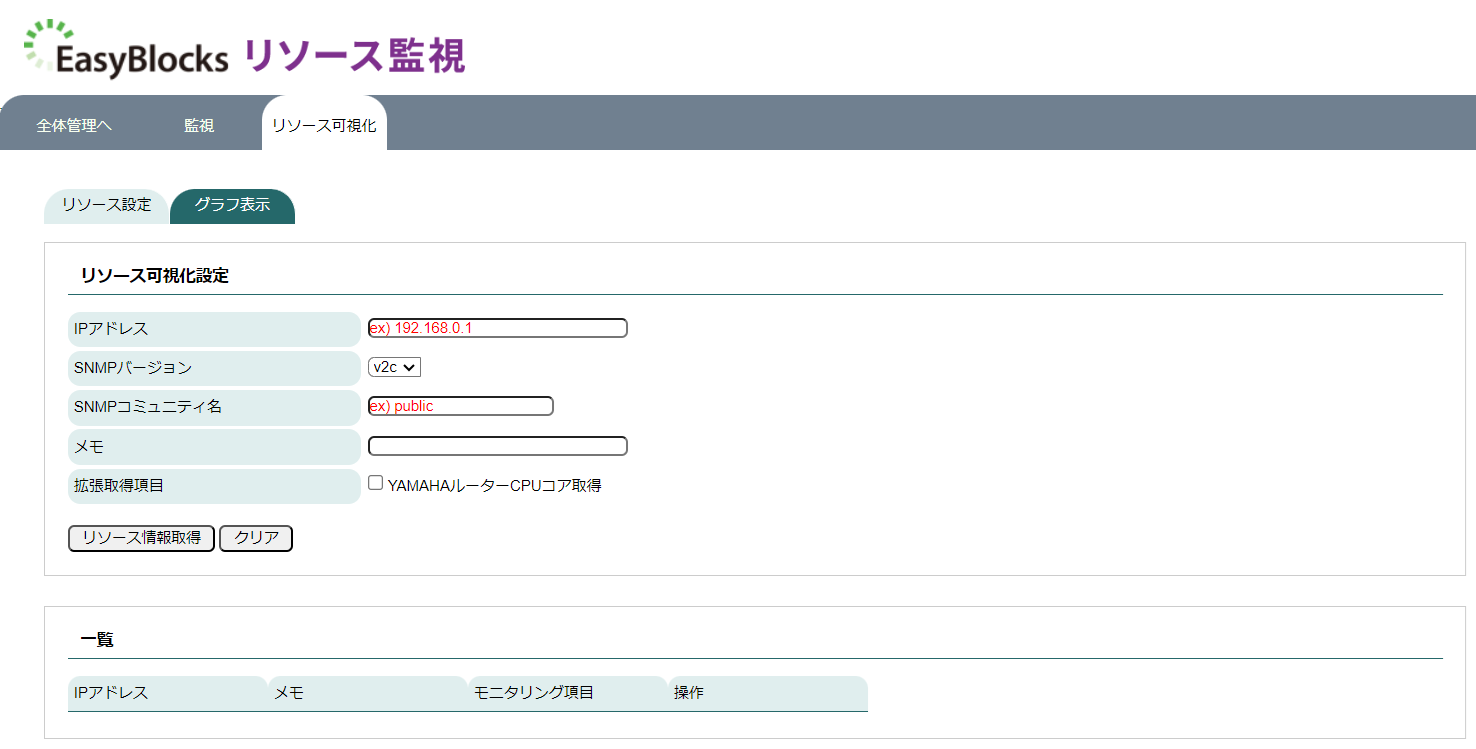Click the YAMAHAルーターCPUコア取得 checkbox label text
Screen dimensions: 1476x749
click(x=495, y=486)
